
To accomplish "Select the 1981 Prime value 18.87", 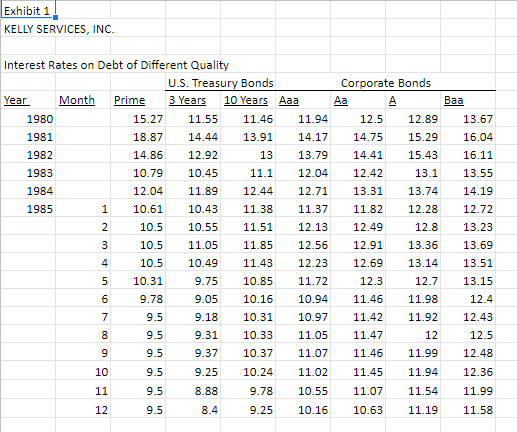I will pos(138,137).
